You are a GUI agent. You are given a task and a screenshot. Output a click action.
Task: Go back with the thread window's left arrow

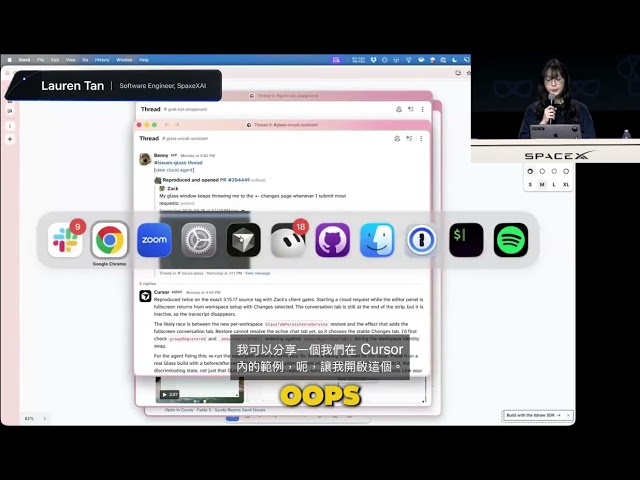[x=167, y=124]
